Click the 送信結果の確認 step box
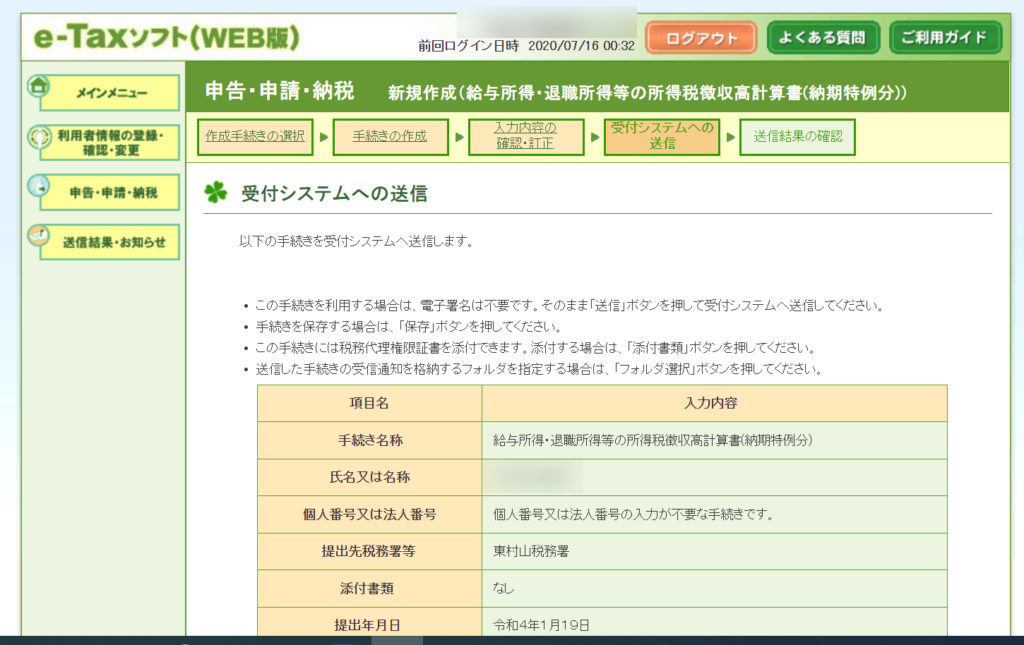This screenshot has width=1024, height=645. 797,137
